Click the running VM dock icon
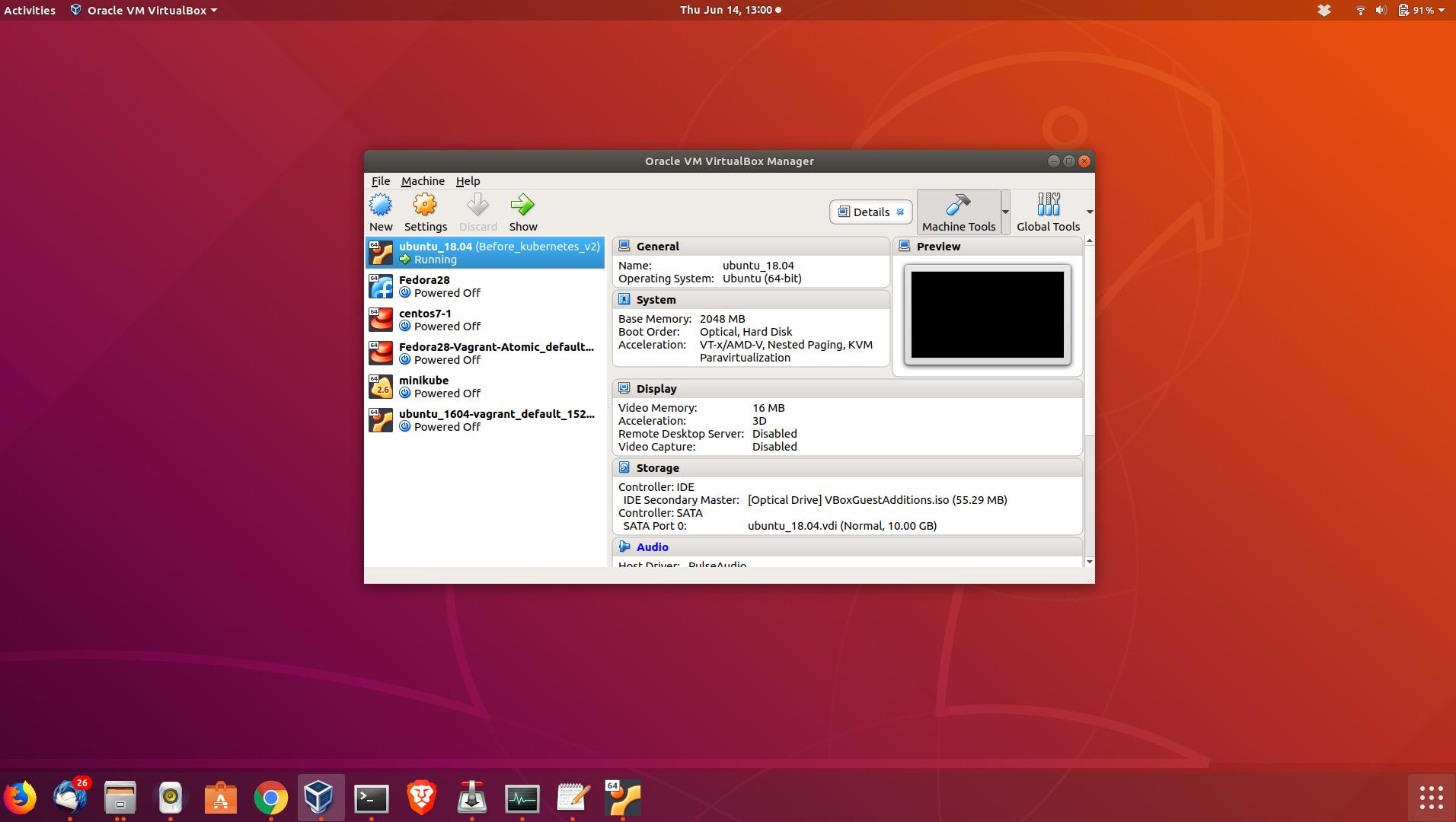 [x=623, y=798]
